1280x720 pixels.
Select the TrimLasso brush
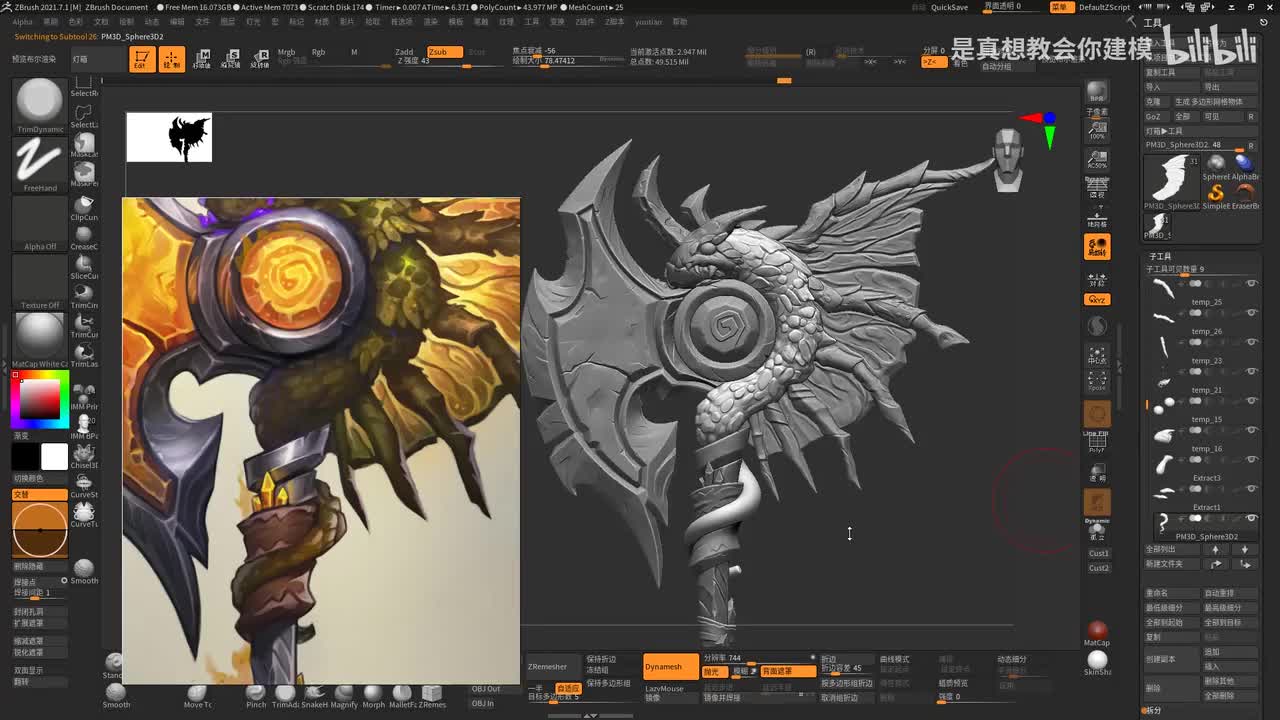pos(84,353)
